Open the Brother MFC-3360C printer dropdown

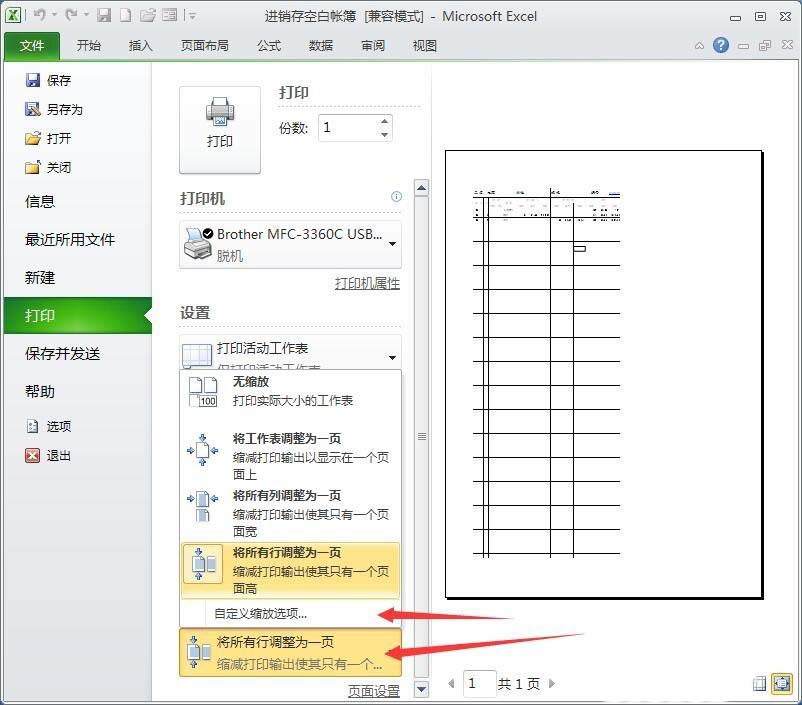pyautogui.click(x=392, y=244)
